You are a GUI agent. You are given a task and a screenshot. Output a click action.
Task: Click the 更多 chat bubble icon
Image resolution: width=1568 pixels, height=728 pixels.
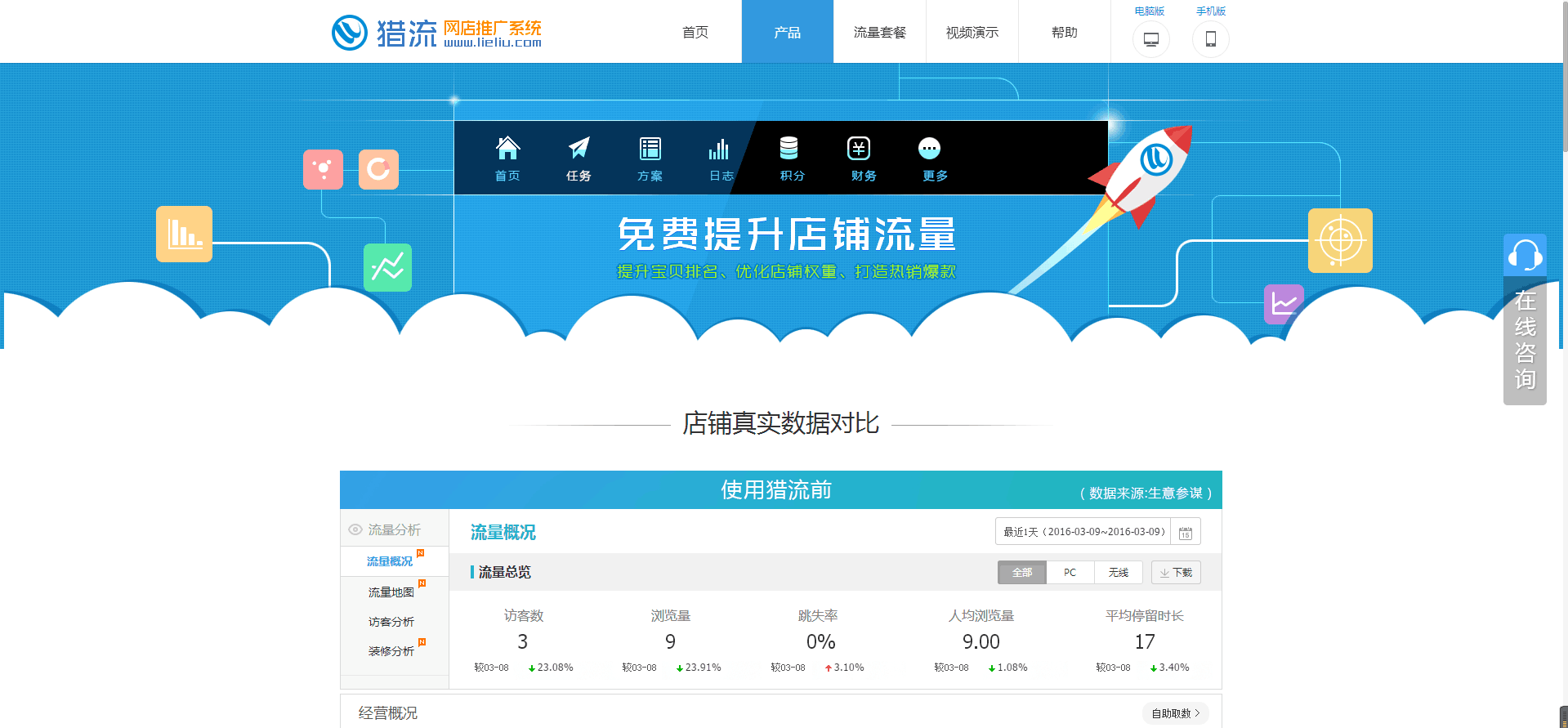930,148
